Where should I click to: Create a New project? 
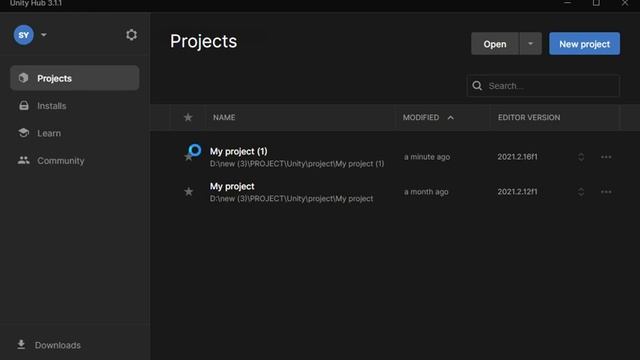(584, 44)
